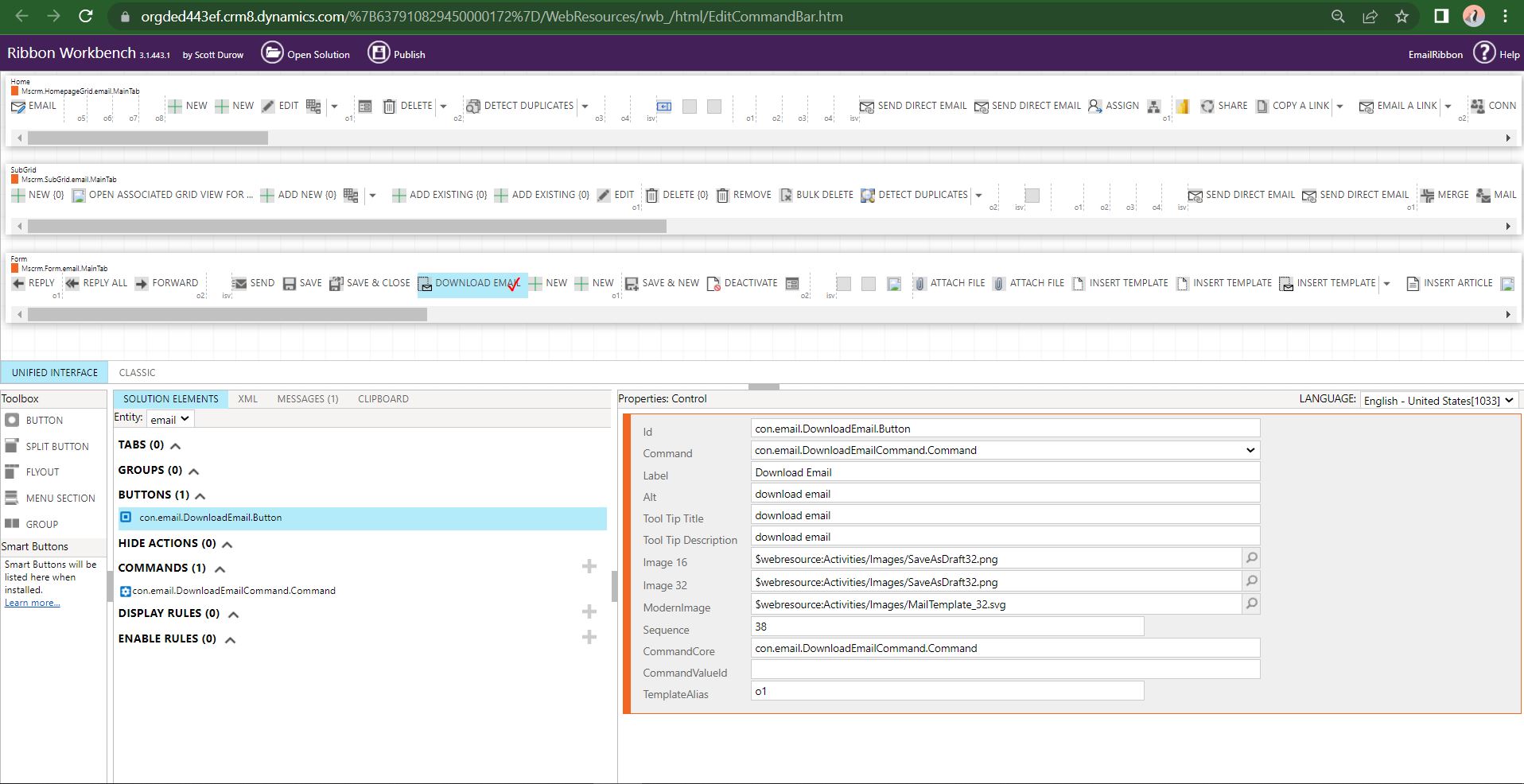The image size is (1524, 784).
Task: Open the Help icon
Action: pyautogui.click(x=1484, y=52)
